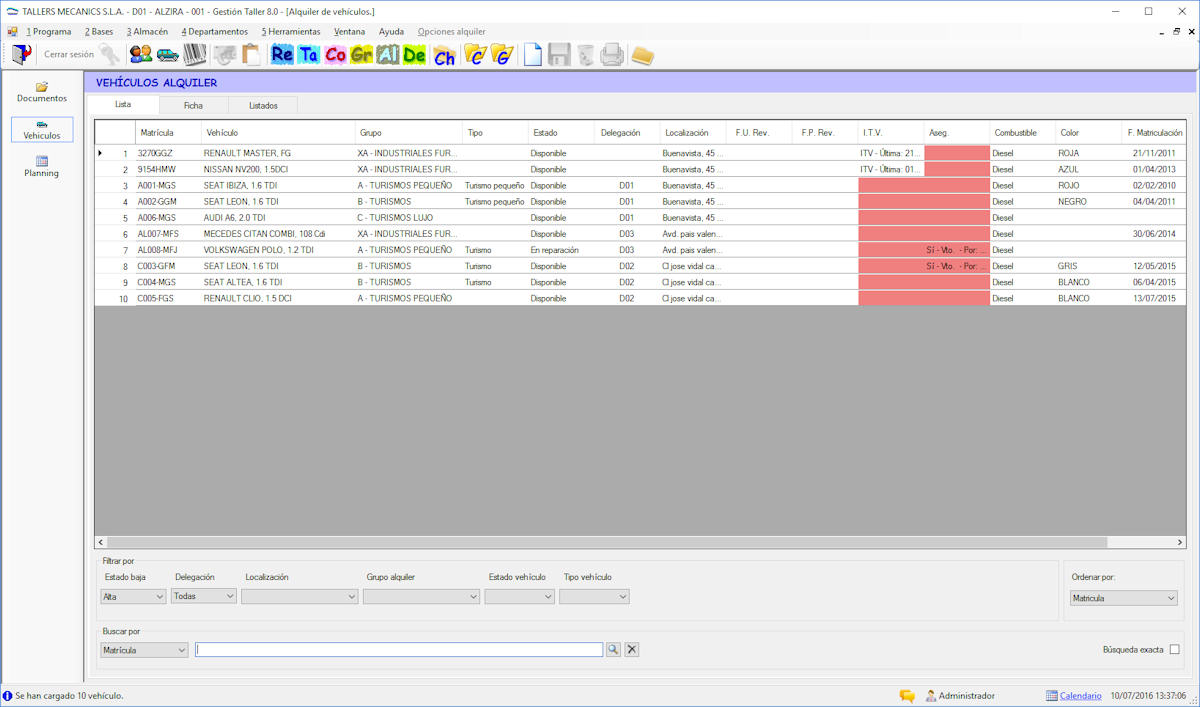
Task: Select Vehículos in left sidebar
Action: pos(42,129)
